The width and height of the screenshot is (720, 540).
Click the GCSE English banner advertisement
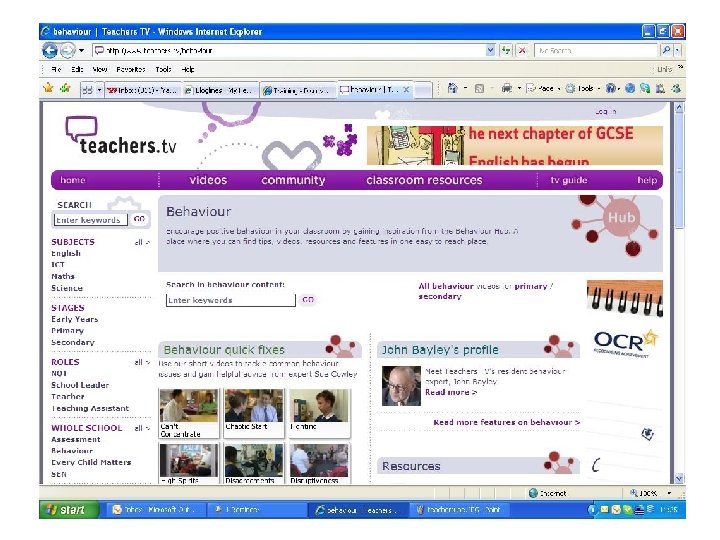pos(515,145)
